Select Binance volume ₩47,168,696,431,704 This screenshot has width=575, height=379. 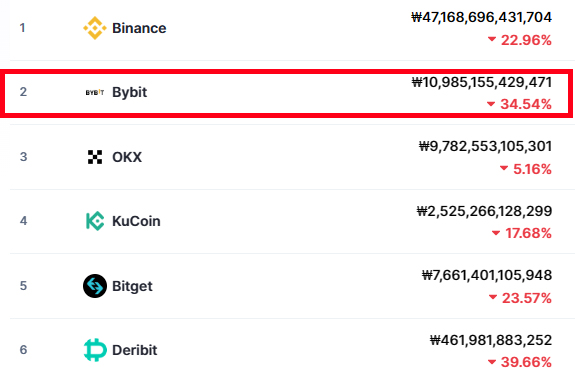click(481, 17)
